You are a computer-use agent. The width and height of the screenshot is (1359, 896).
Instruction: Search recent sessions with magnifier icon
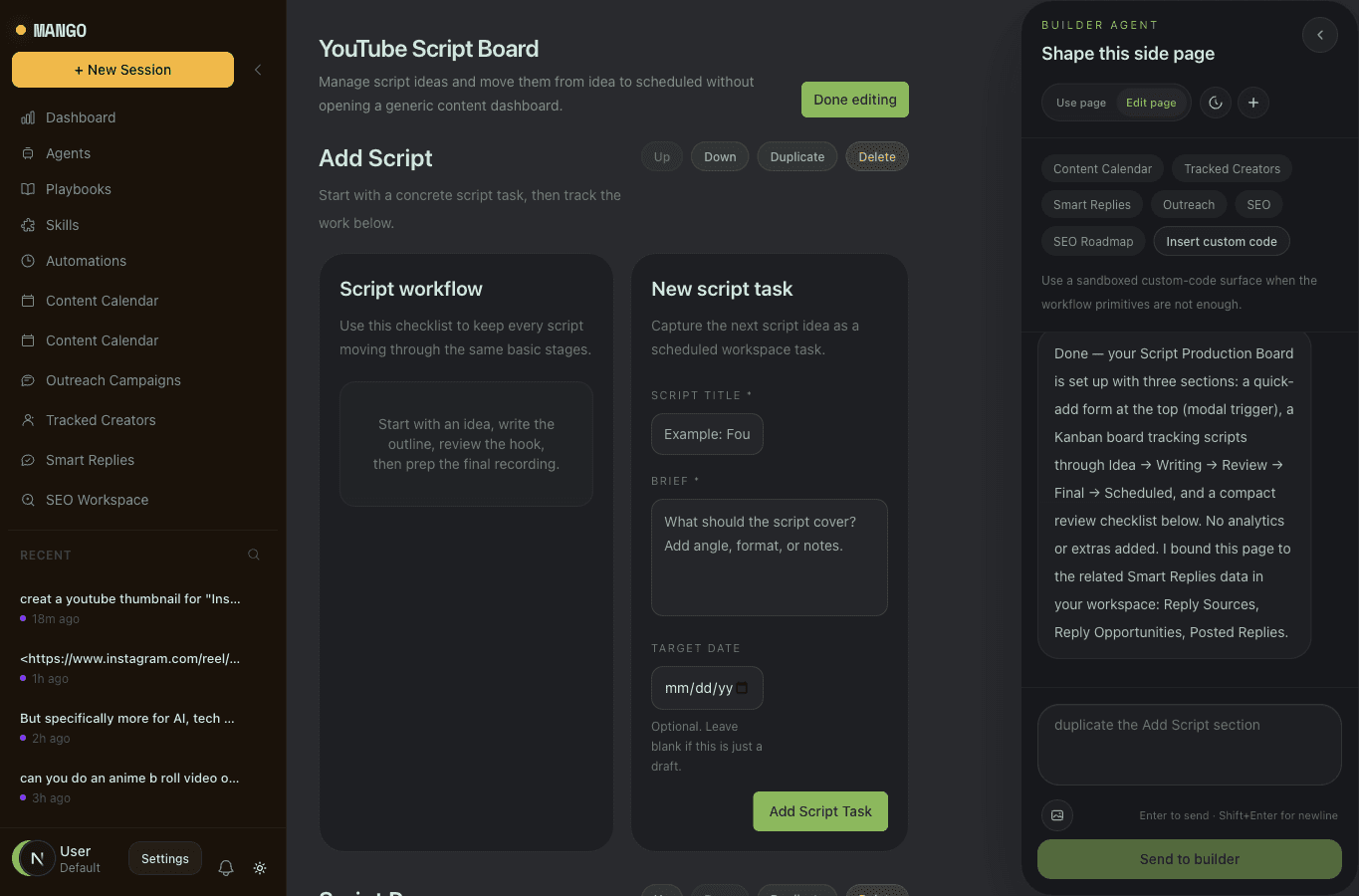[x=254, y=555]
